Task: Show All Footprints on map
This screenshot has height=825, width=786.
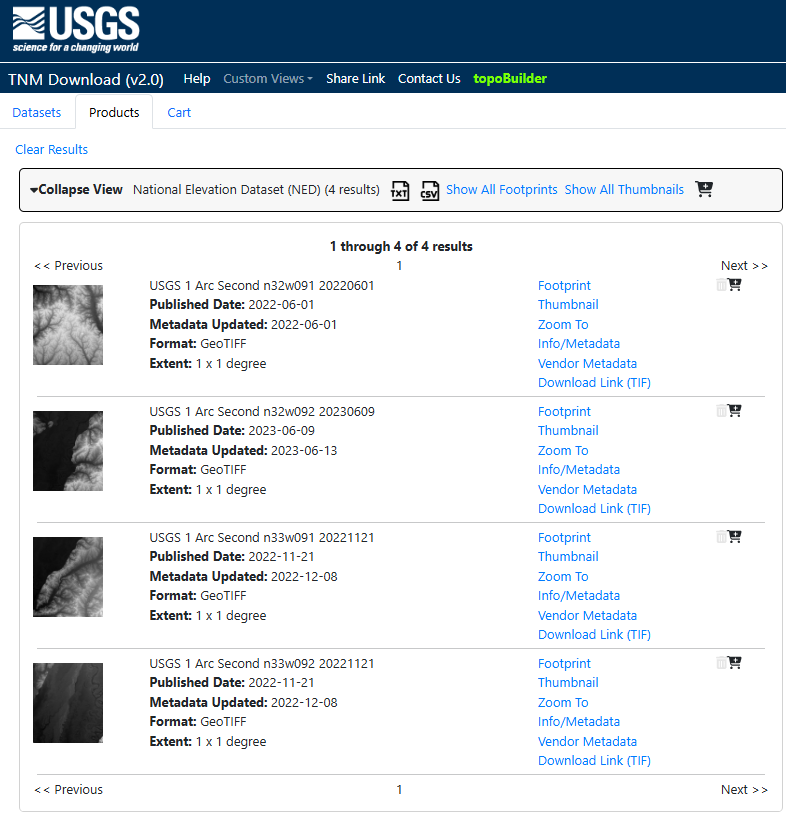Action: click(501, 189)
